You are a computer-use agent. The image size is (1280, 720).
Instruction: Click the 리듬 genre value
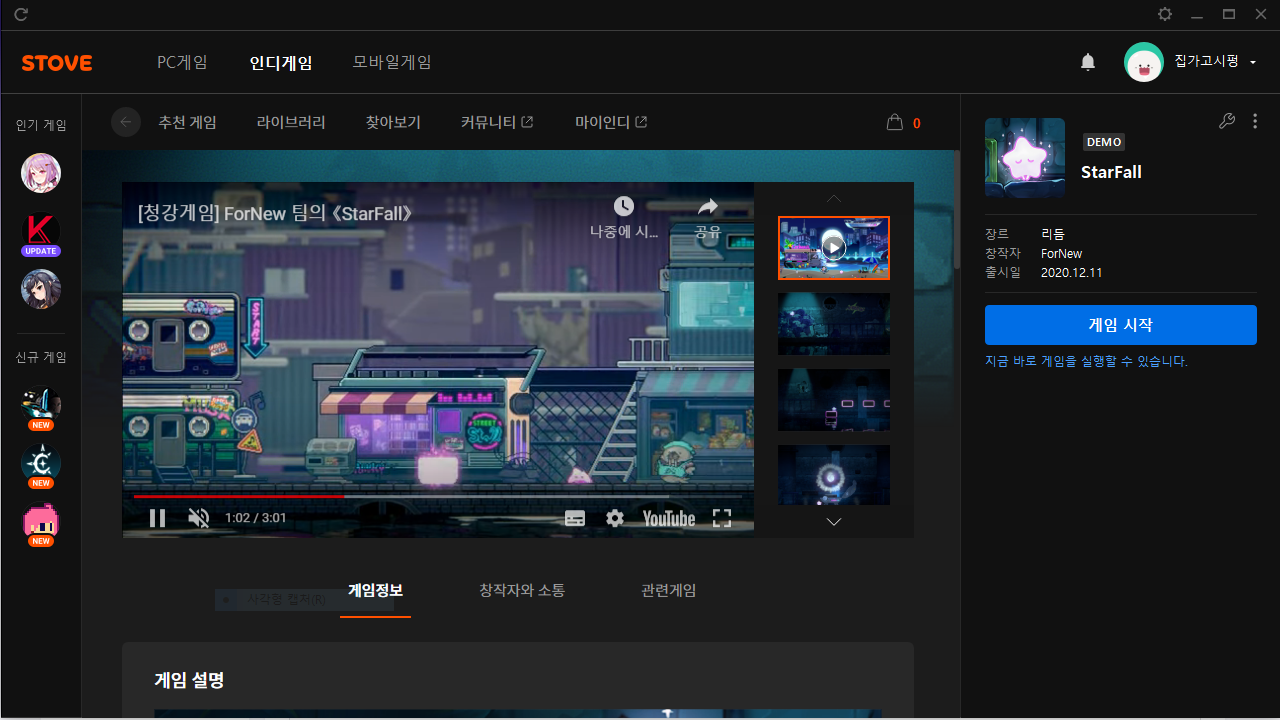[x=1053, y=234]
